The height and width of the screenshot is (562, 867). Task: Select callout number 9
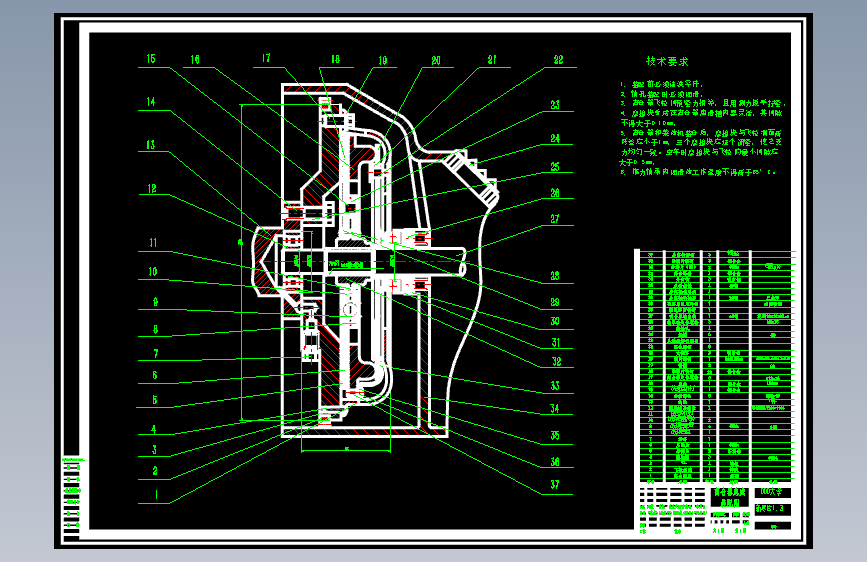[155, 302]
